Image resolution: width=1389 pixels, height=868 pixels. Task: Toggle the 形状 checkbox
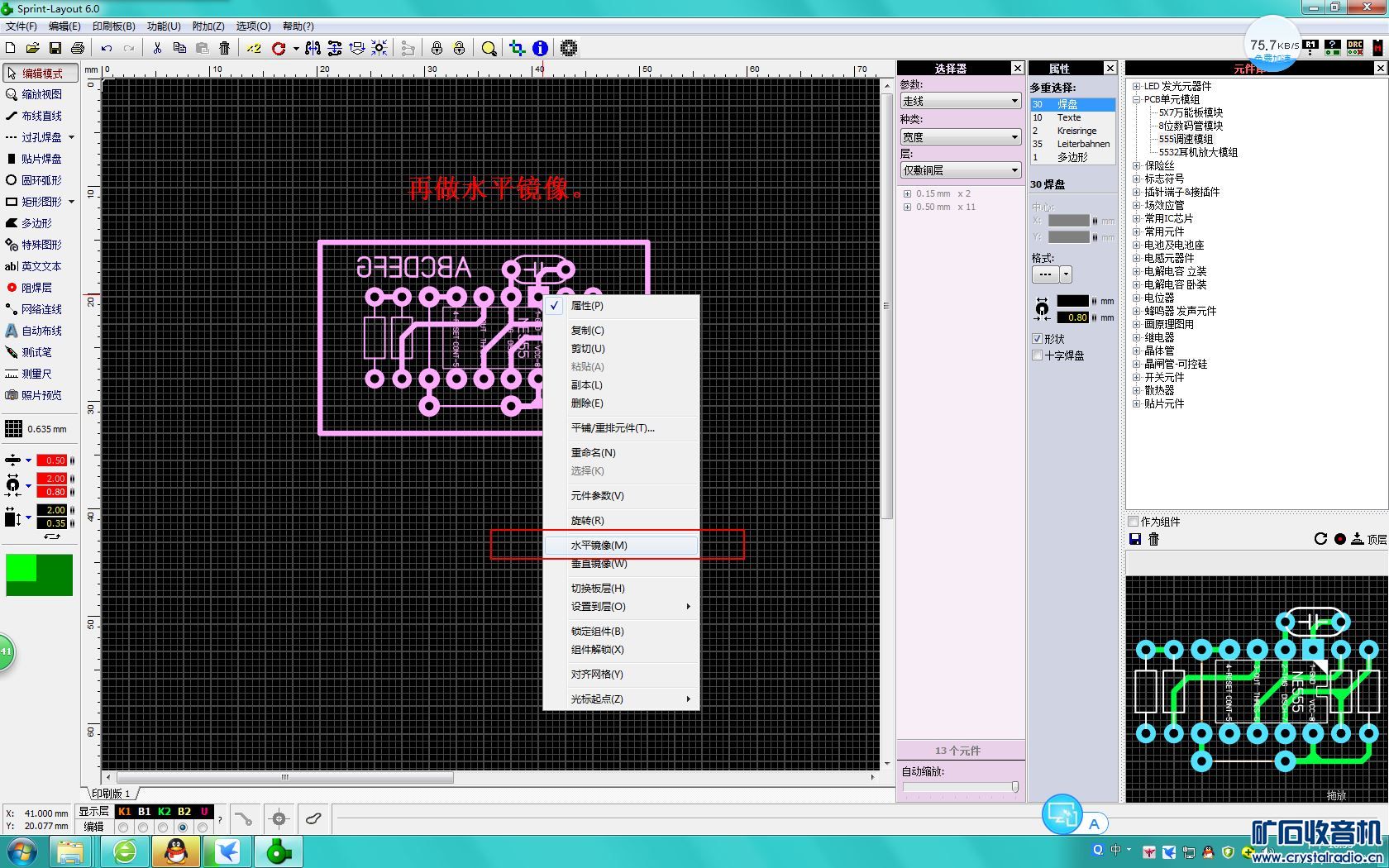pos(1037,339)
